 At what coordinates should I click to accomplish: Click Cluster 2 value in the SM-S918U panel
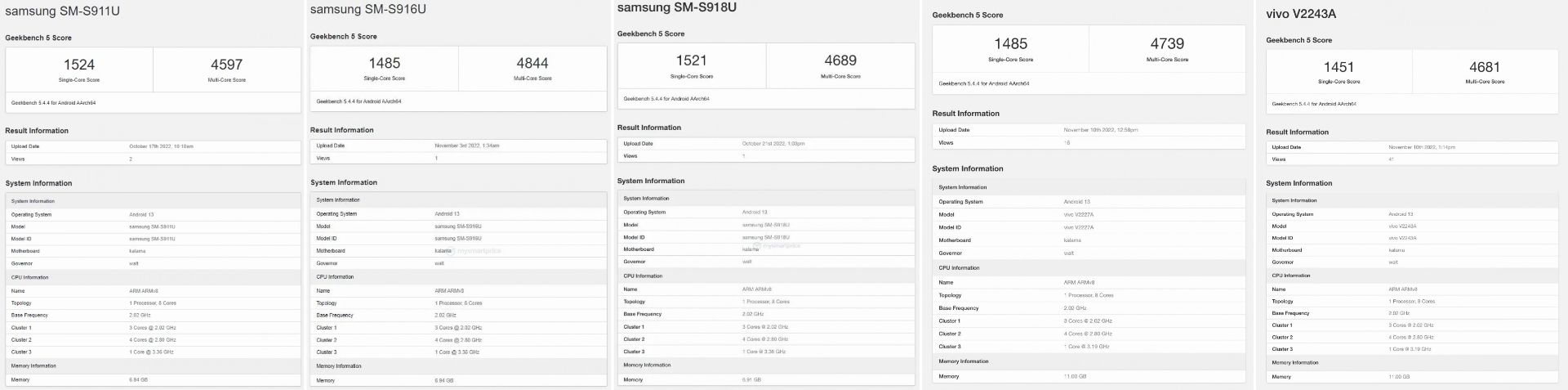(764, 339)
